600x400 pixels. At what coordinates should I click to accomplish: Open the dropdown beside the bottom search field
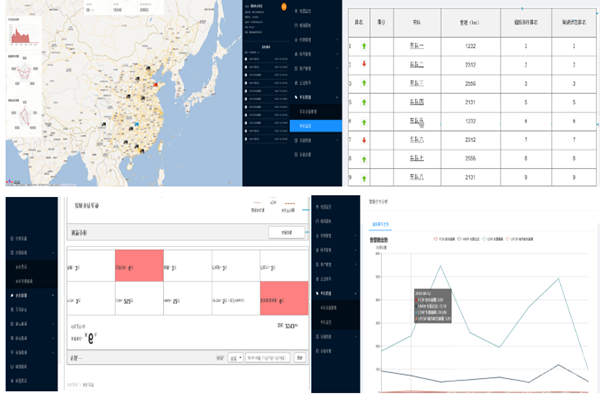234,356
